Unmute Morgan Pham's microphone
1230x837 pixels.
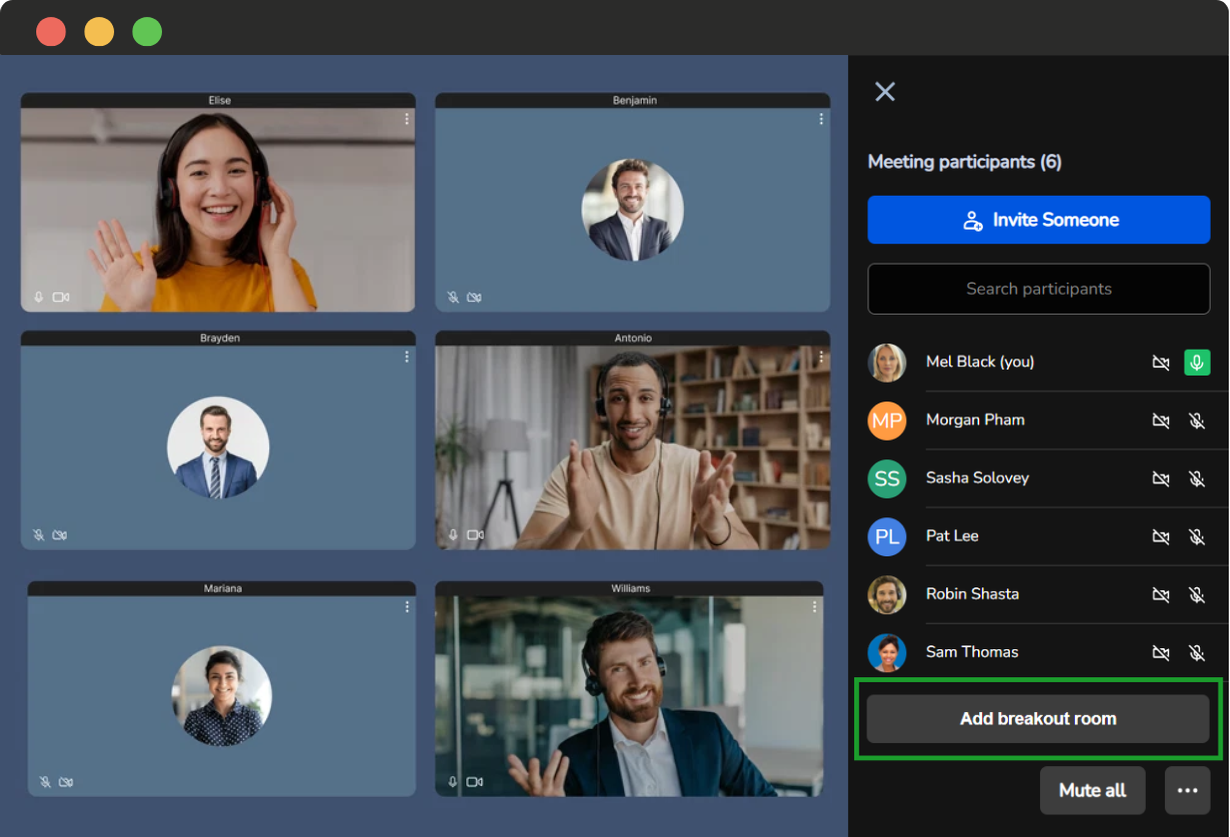tap(1197, 421)
